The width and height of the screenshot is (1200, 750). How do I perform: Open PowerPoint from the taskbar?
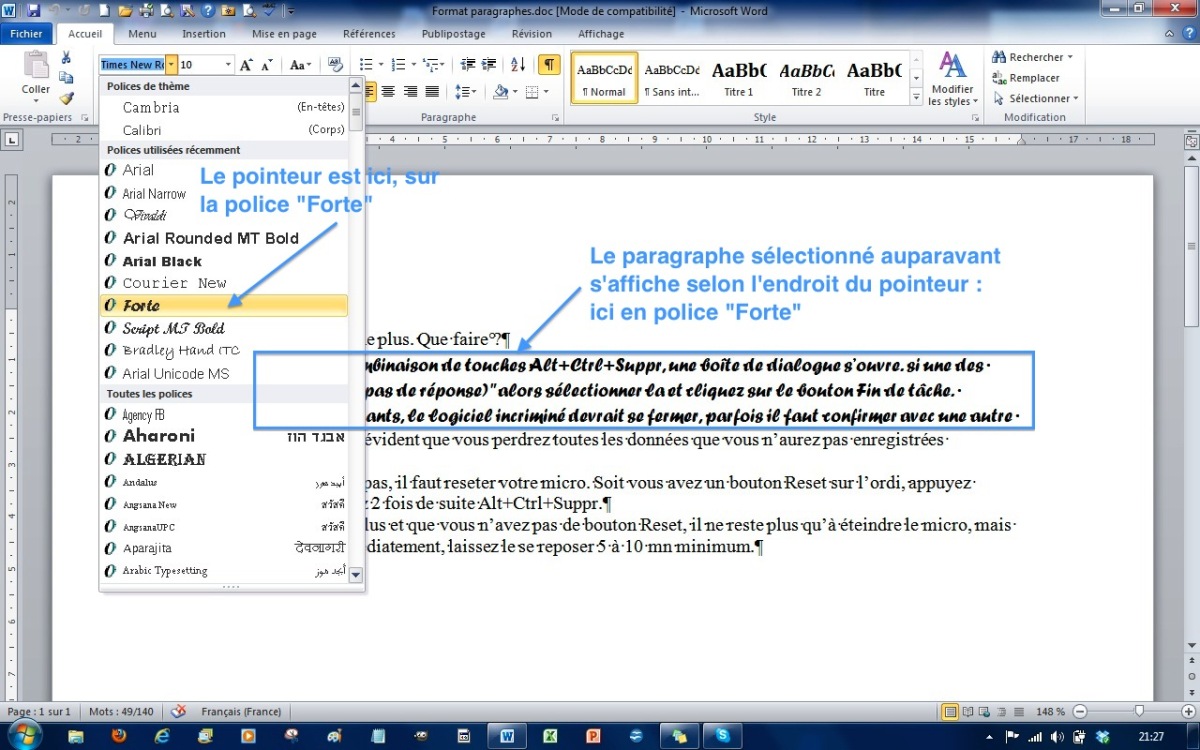[592, 736]
